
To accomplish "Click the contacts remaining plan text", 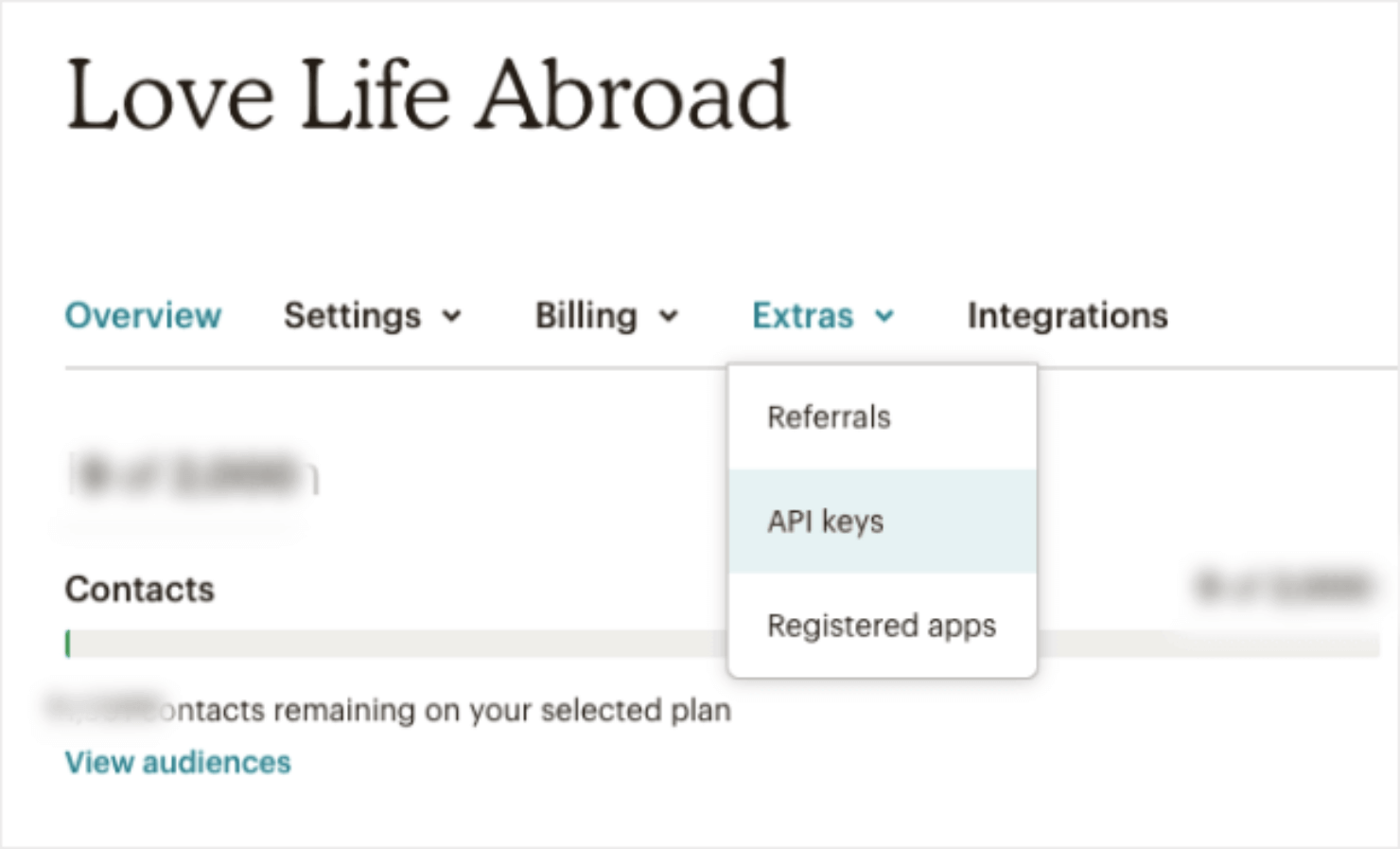I will (x=445, y=710).
